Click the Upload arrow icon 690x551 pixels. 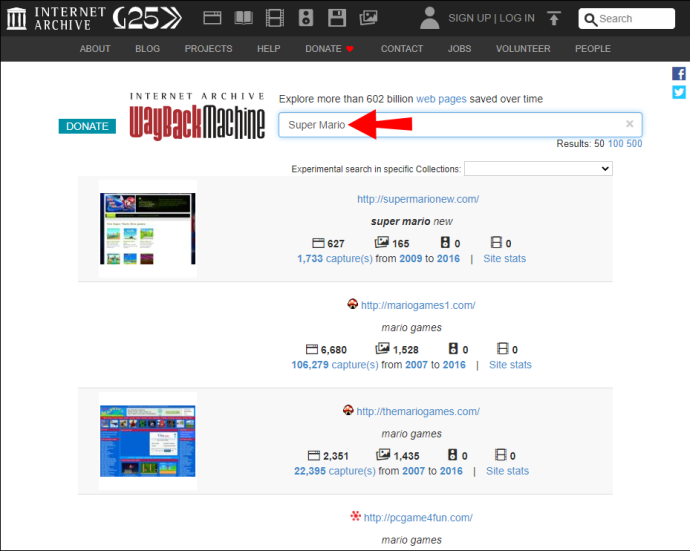click(554, 18)
